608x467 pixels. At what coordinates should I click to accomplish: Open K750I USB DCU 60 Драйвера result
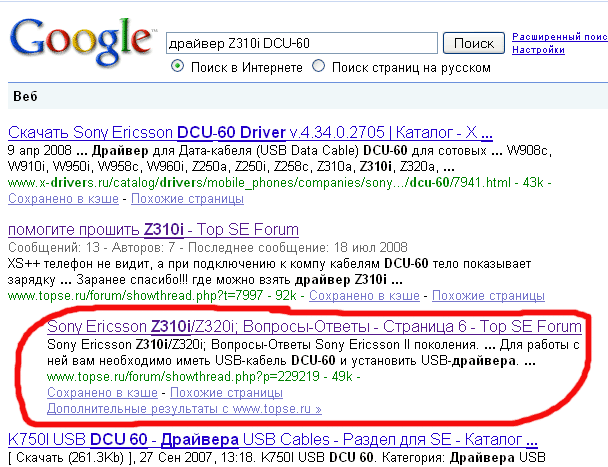(x=273, y=440)
